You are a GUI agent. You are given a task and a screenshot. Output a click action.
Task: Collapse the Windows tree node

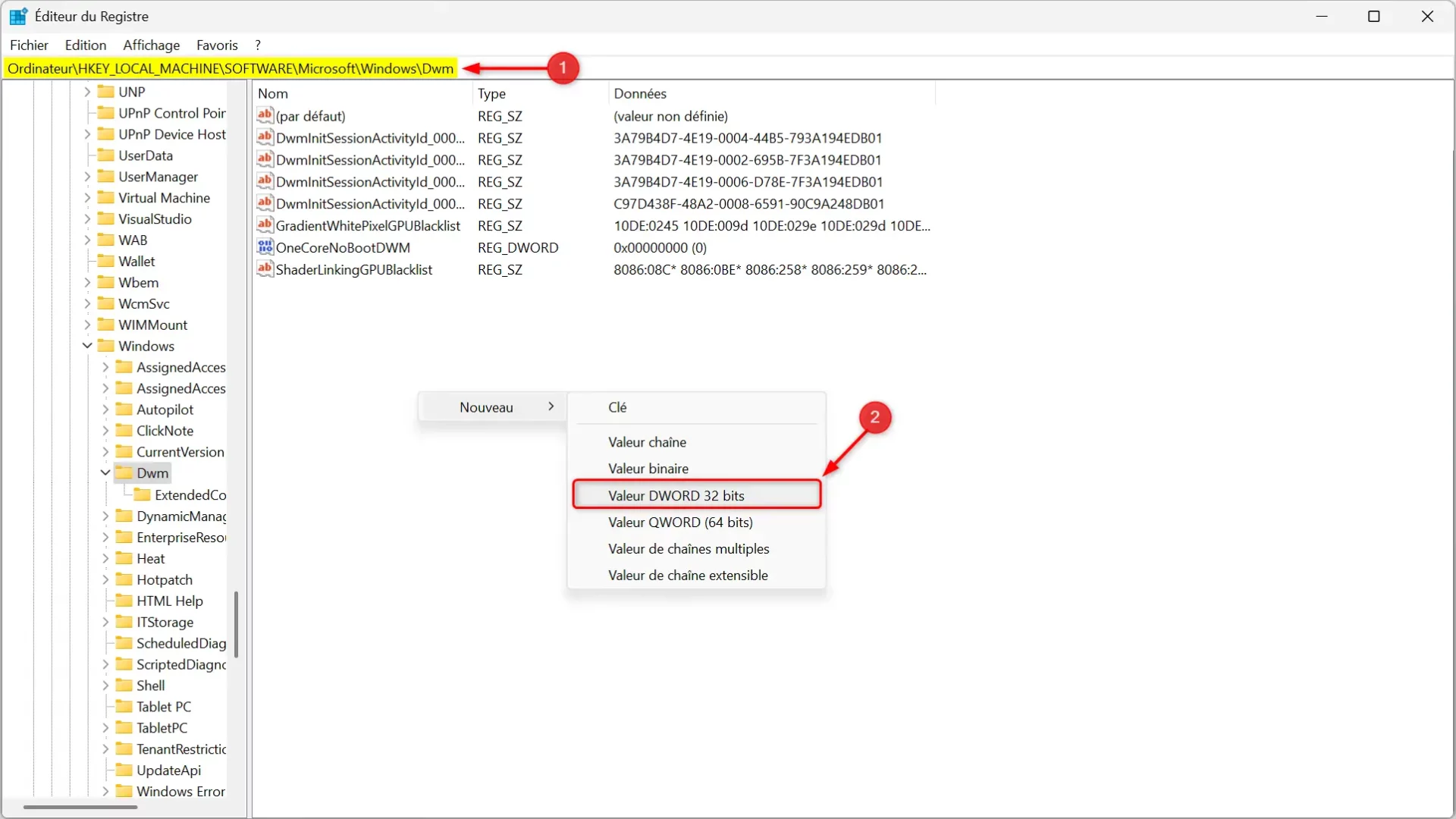click(87, 346)
